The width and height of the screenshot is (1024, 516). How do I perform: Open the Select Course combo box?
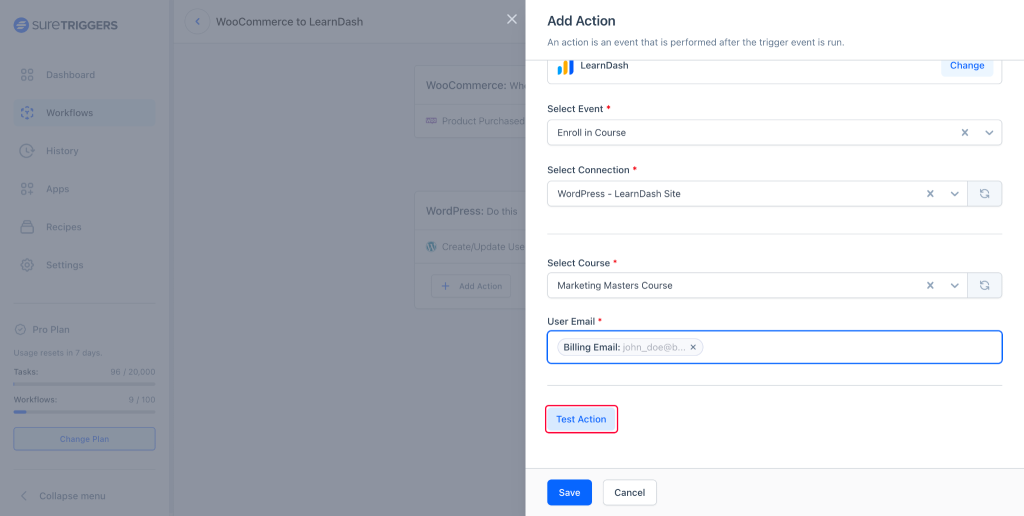pos(757,285)
